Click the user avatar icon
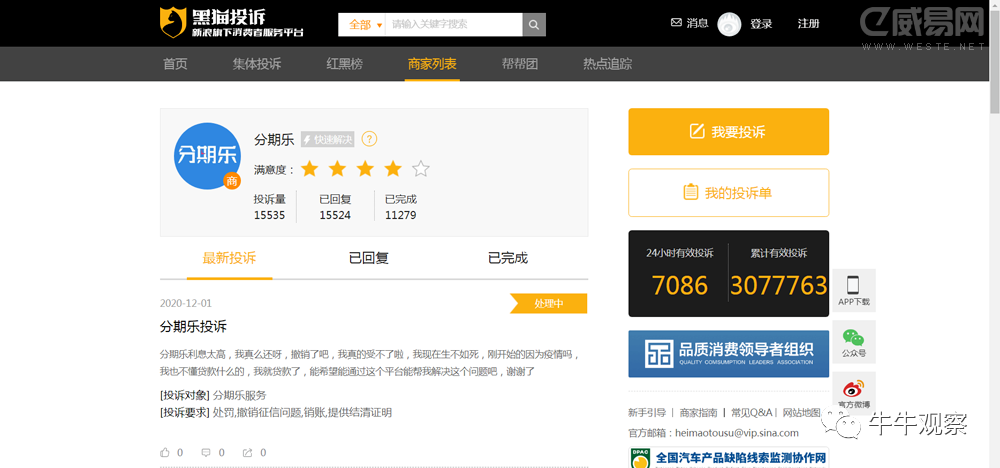 coord(730,24)
